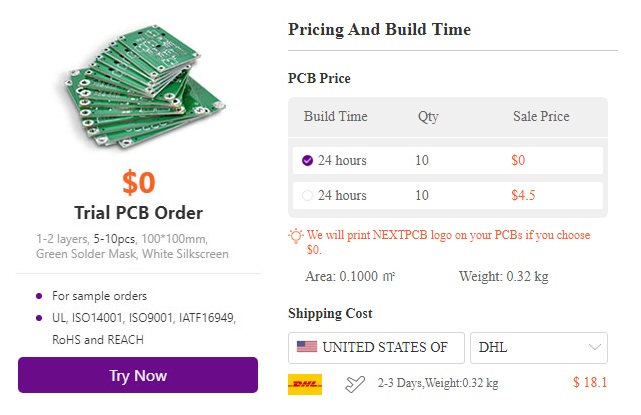
Task: Click the Sale Price column header
Action: [x=540, y=116]
